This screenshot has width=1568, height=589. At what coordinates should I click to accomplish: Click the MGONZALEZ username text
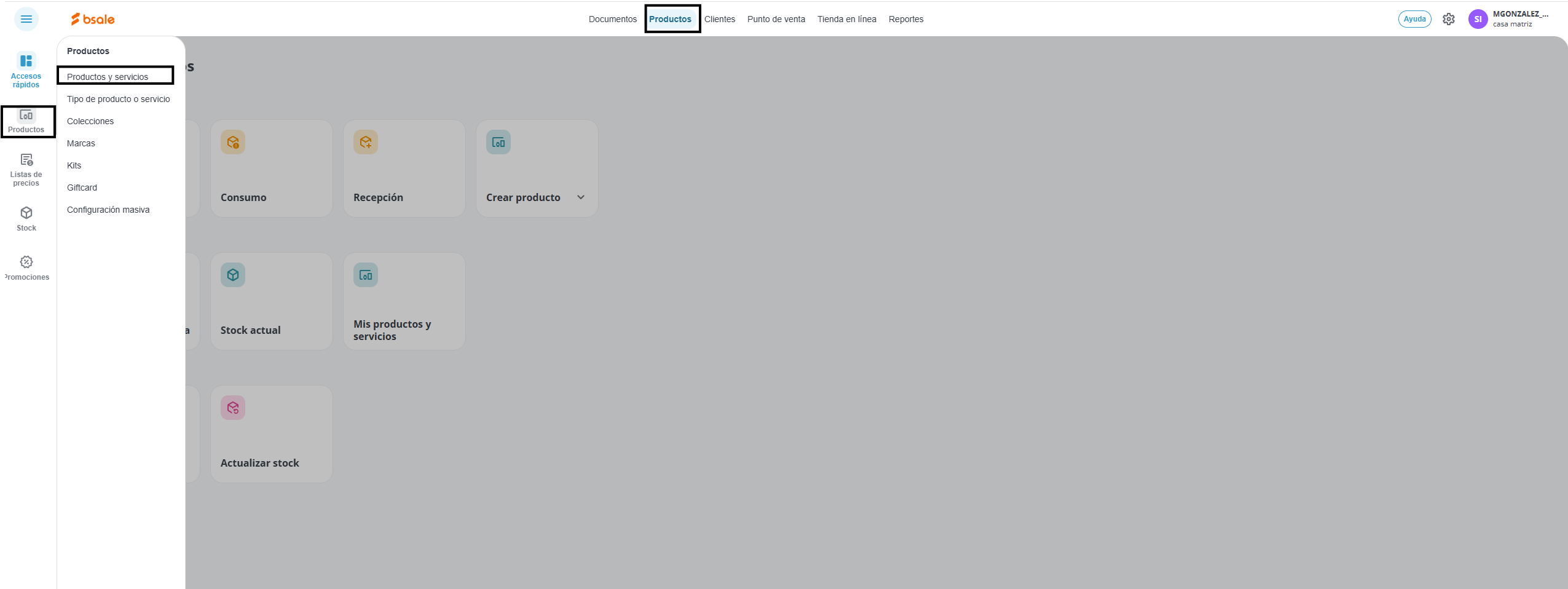1520,14
